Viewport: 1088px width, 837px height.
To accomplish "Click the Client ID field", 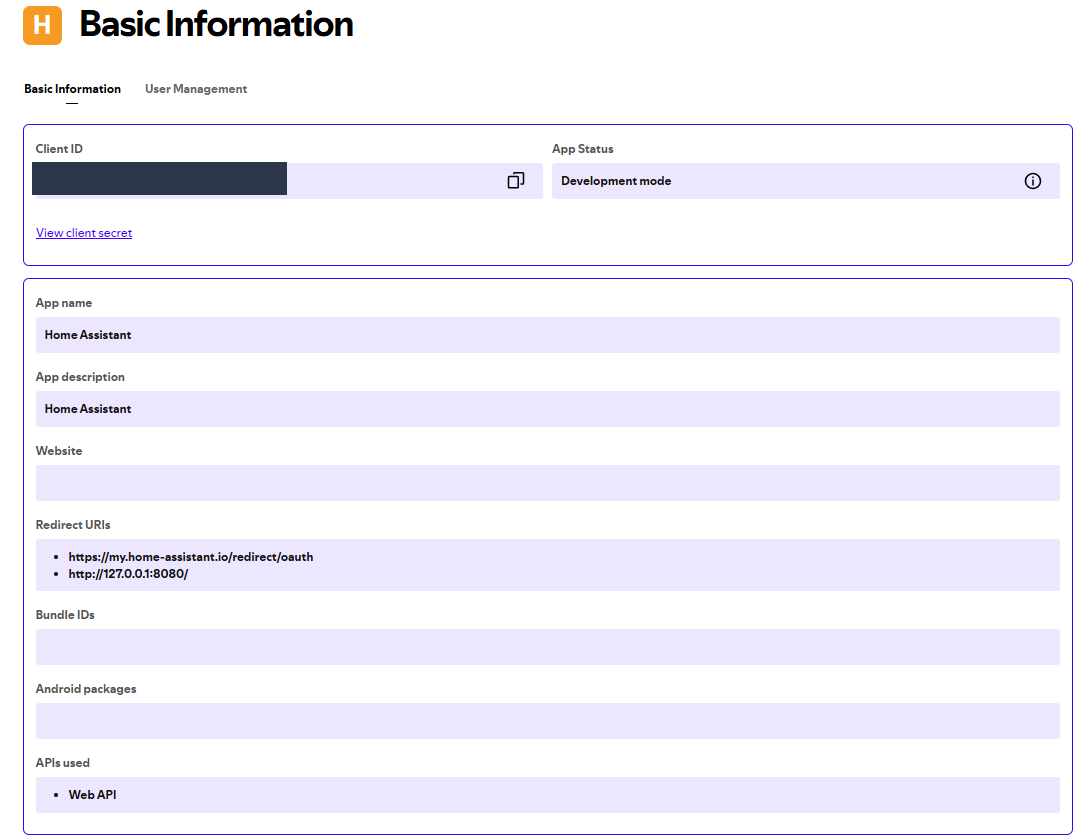I will pos(390,181).
